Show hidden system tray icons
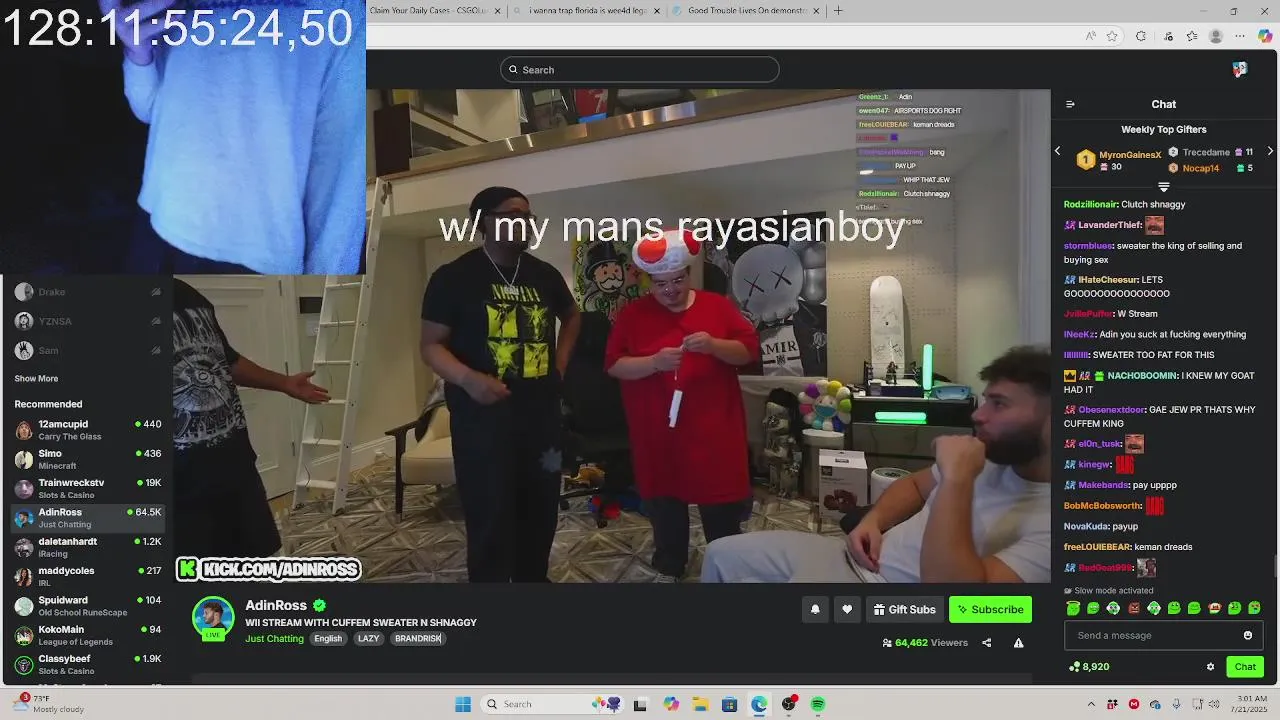Screen dimensions: 1280x720 [x=1092, y=704]
